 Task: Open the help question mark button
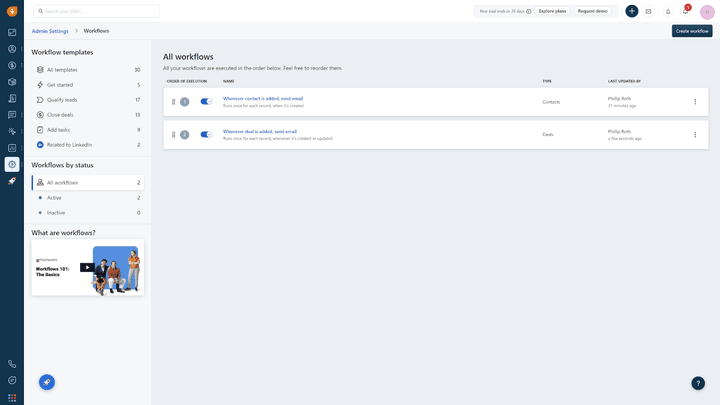coord(698,383)
